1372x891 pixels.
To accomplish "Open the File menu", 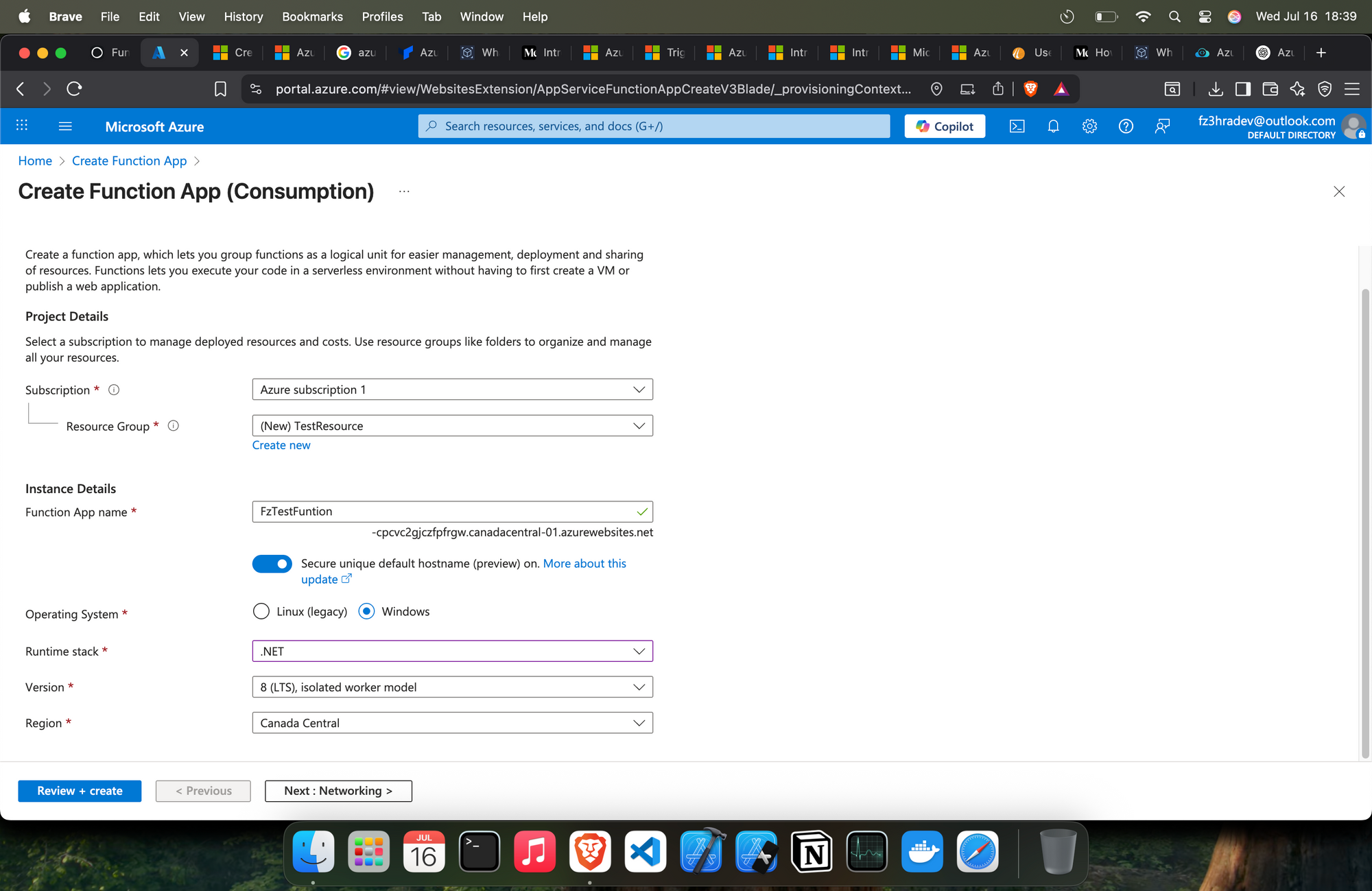I will point(110,16).
